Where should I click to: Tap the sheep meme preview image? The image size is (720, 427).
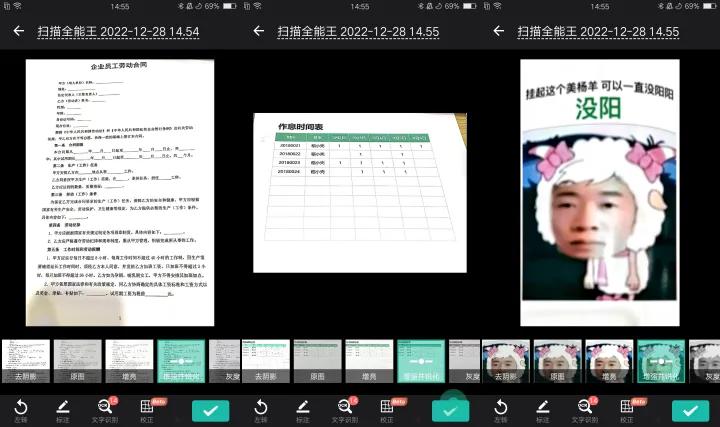point(599,192)
